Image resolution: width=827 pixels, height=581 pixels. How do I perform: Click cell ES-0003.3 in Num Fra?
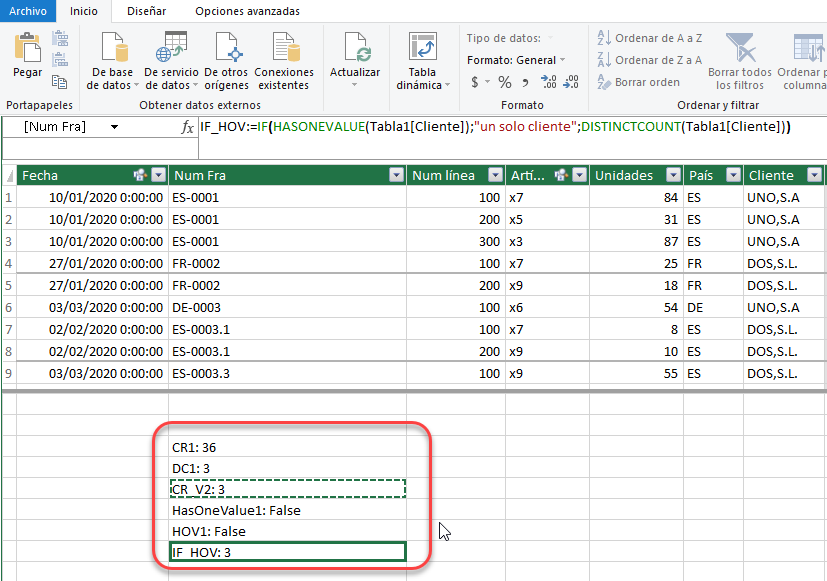point(287,373)
